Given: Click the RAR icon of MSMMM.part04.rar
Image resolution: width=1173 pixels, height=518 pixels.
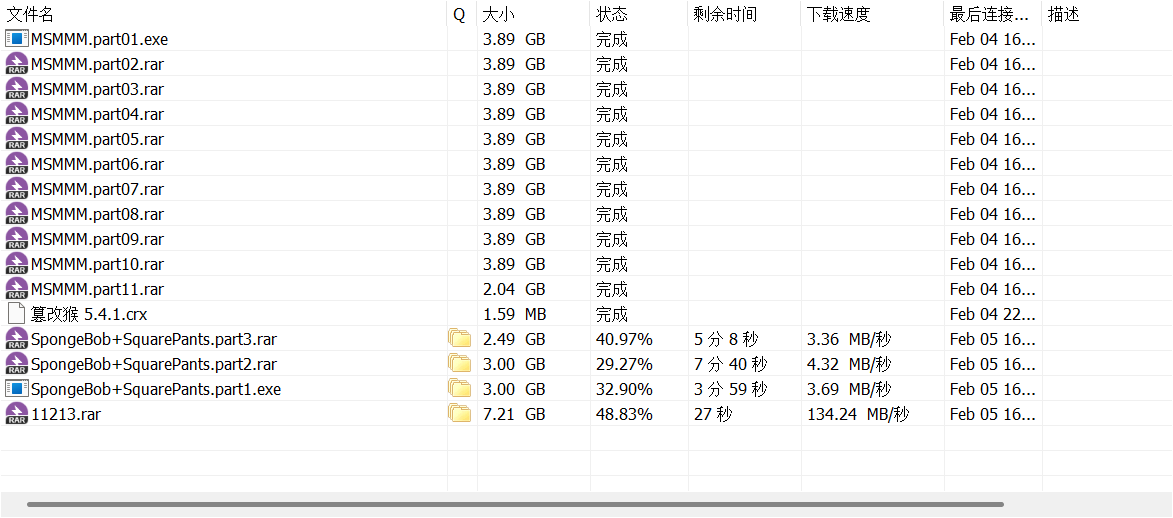Looking at the screenshot, I should click(16, 114).
